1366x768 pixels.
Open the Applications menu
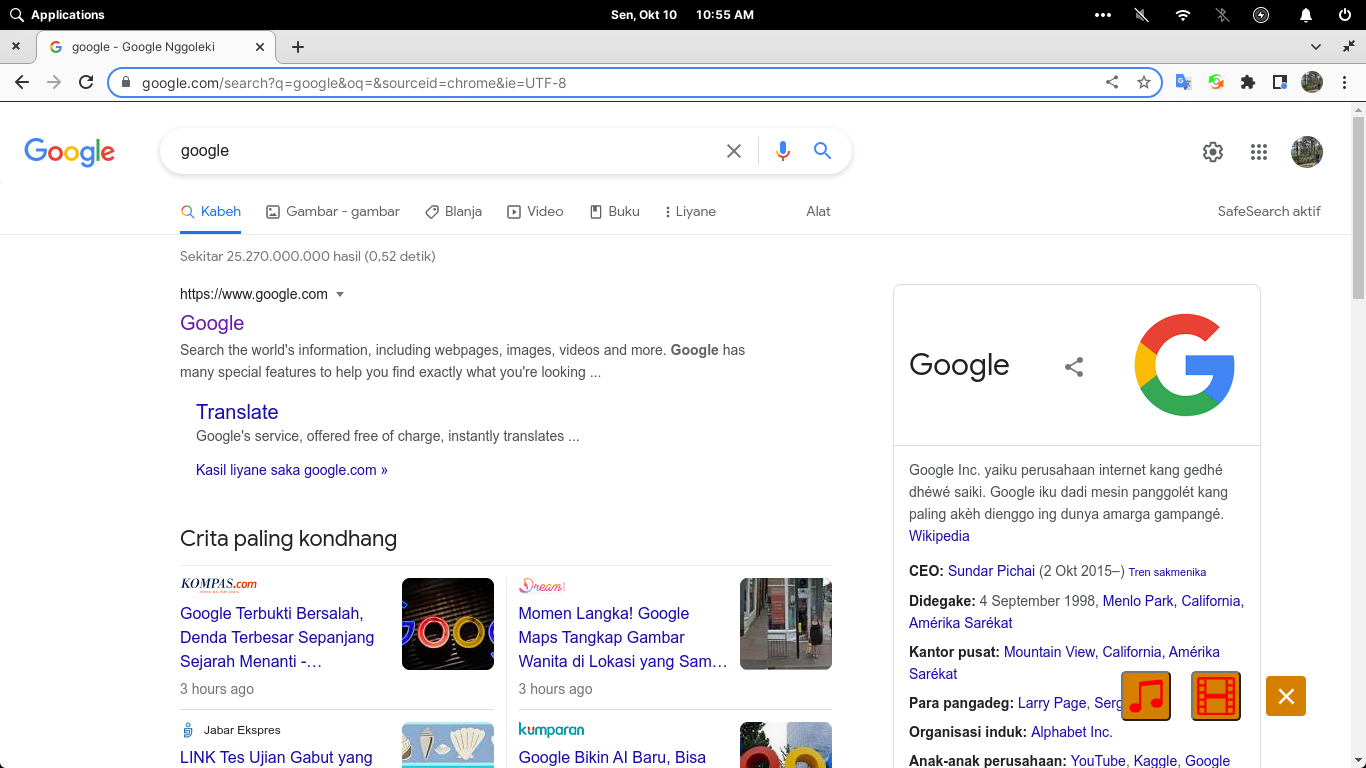pyautogui.click(x=57, y=15)
